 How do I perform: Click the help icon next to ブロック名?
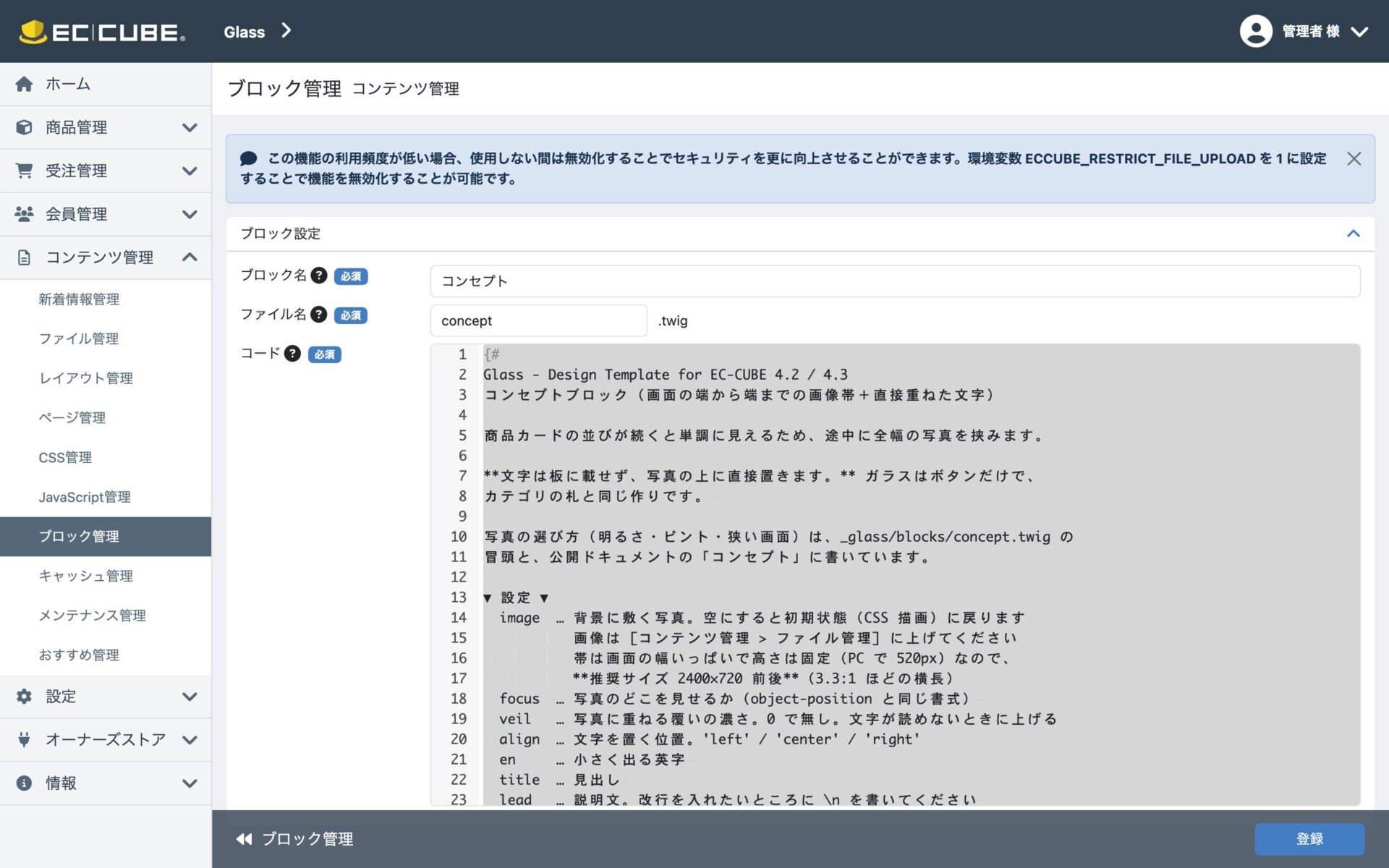click(x=319, y=276)
